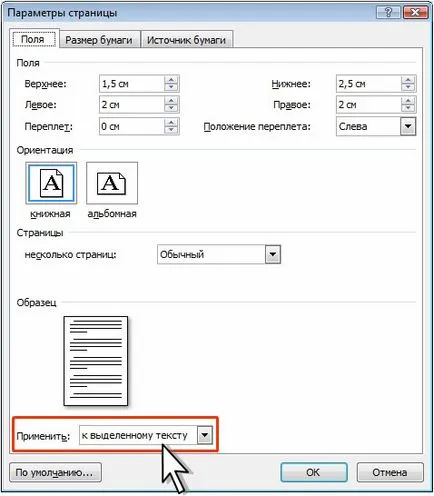434x496 pixels.
Task: Decrease the Правое margin value
Action: [x=408, y=109]
